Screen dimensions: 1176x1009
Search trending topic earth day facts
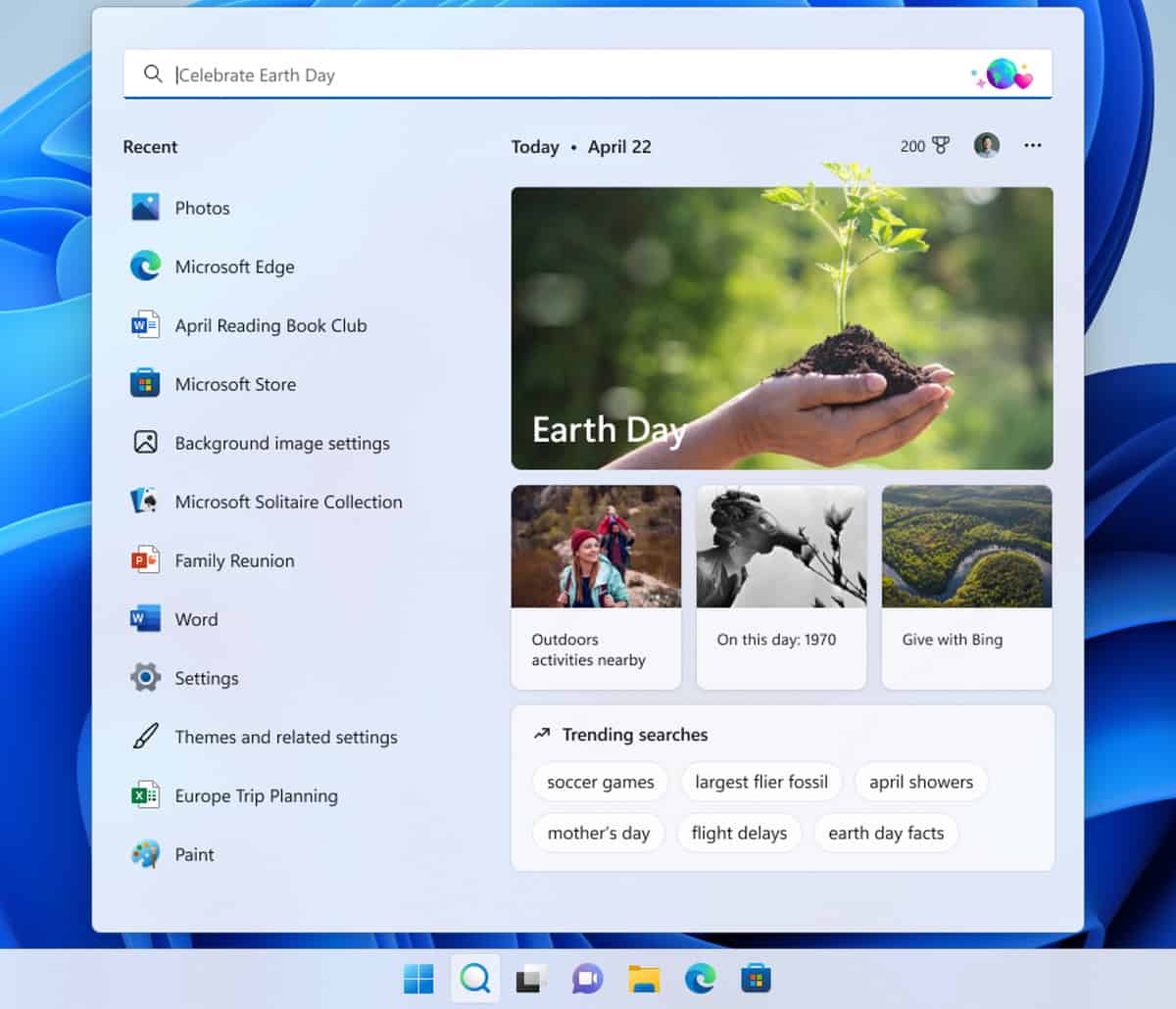tap(886, 833)
